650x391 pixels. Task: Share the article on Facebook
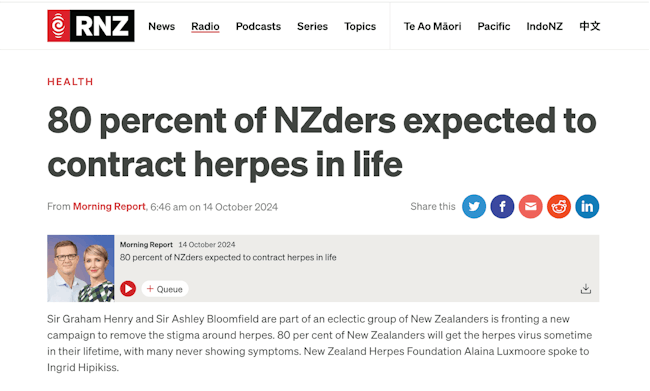502,206
